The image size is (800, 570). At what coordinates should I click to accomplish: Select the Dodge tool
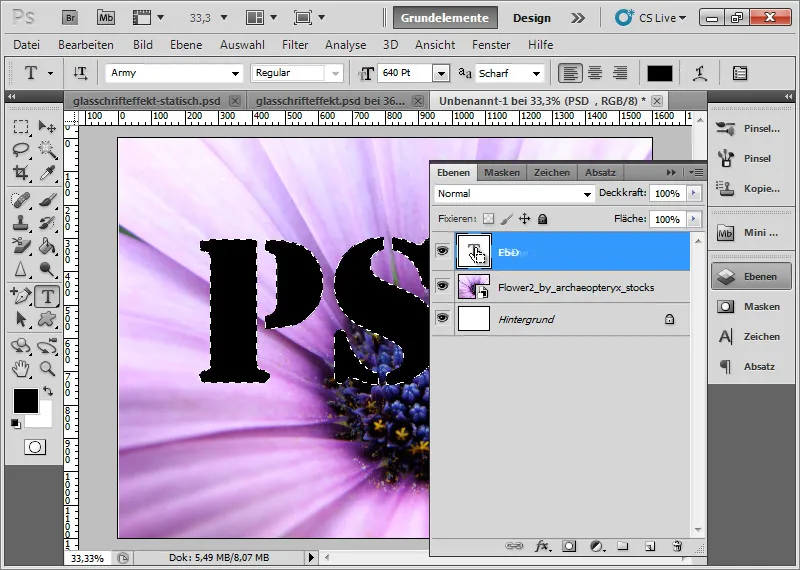47,269
